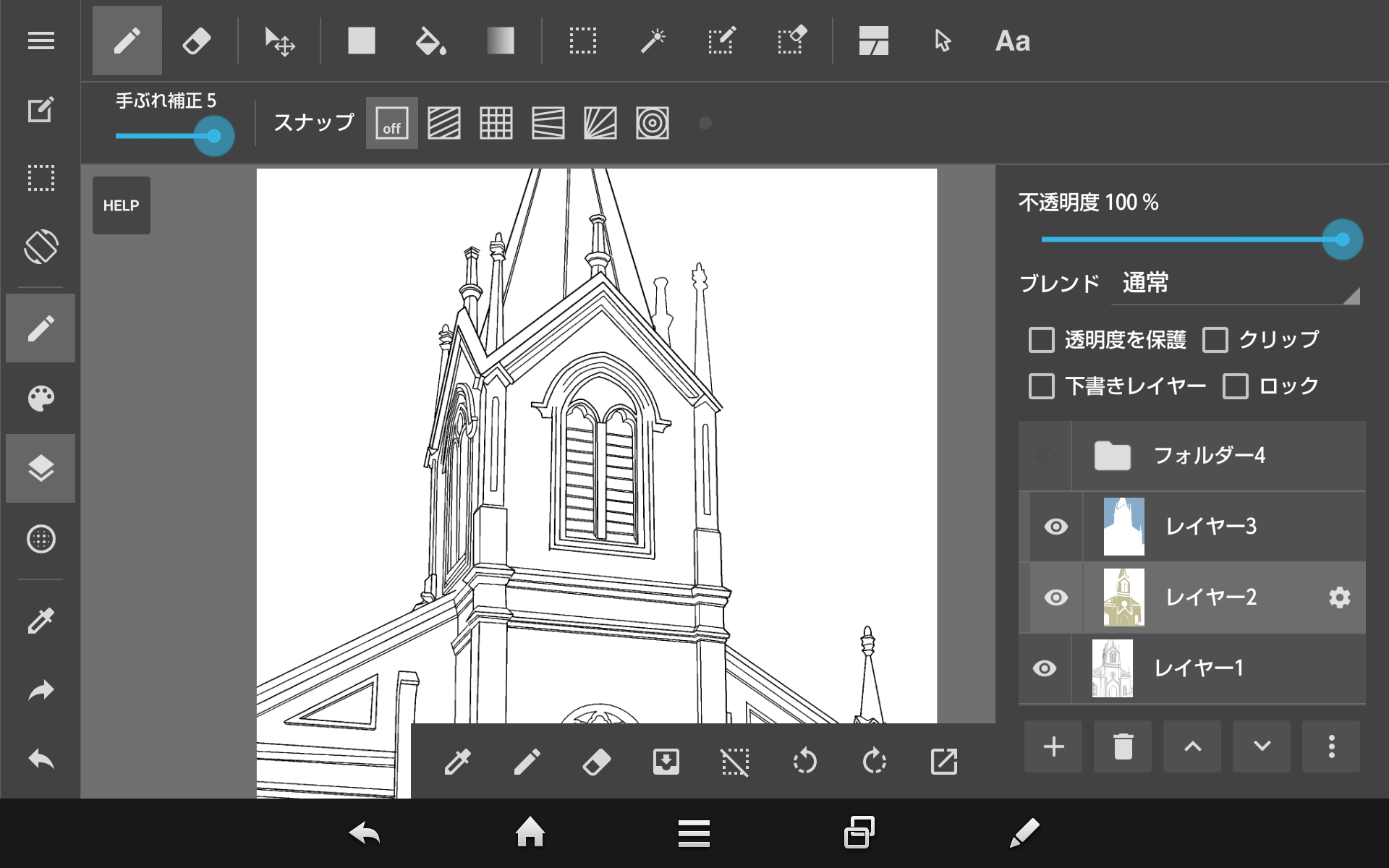Open the ブレンド mode dropdown

click(x=1236, y=284)
